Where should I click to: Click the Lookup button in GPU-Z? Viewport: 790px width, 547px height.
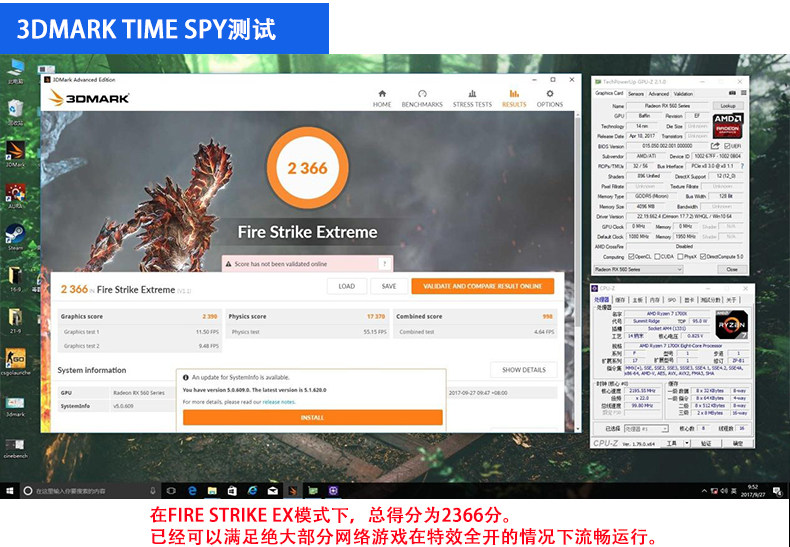click(x=728, y=106)
